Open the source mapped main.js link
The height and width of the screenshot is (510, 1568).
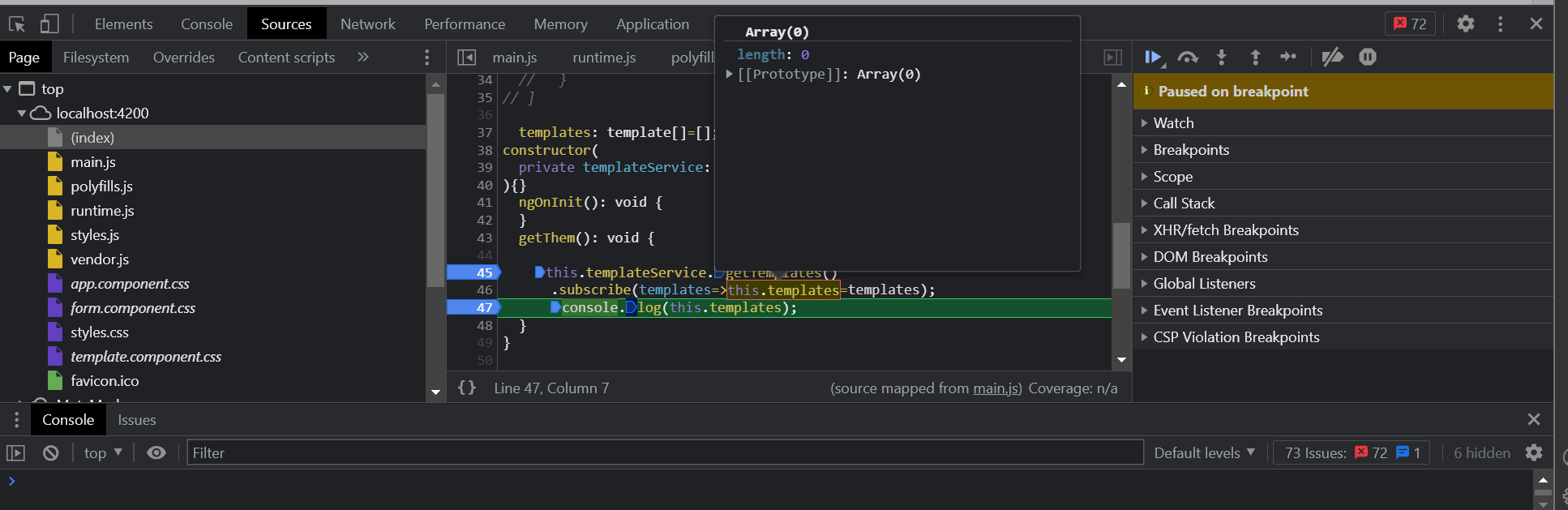997,388
